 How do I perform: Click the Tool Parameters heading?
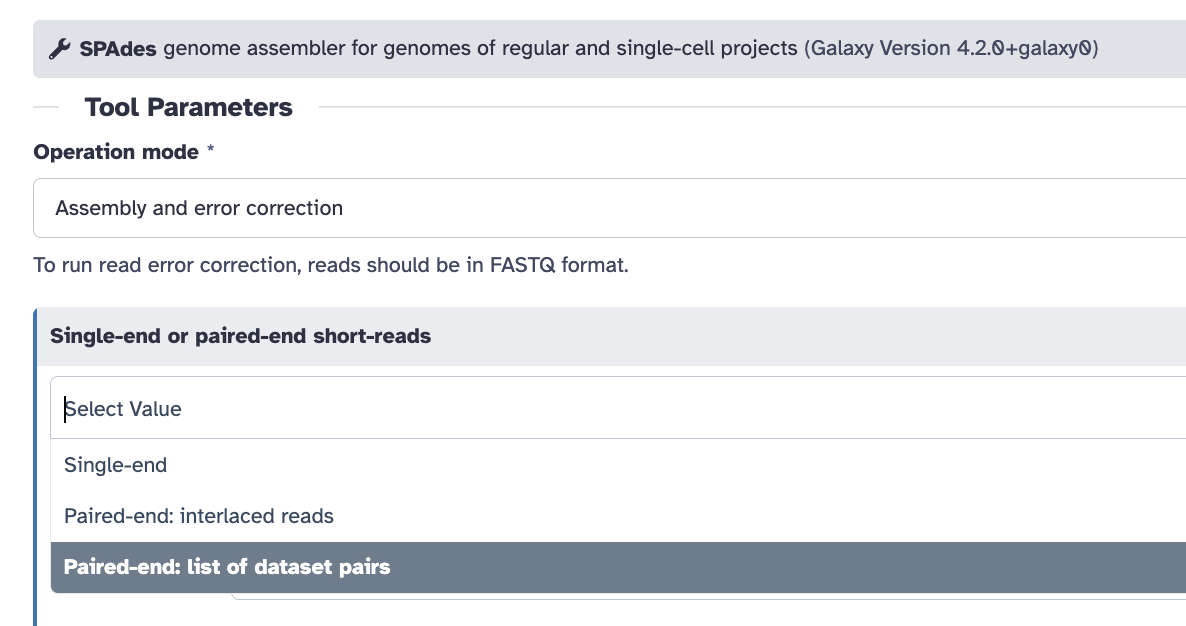tap(189, 107)
